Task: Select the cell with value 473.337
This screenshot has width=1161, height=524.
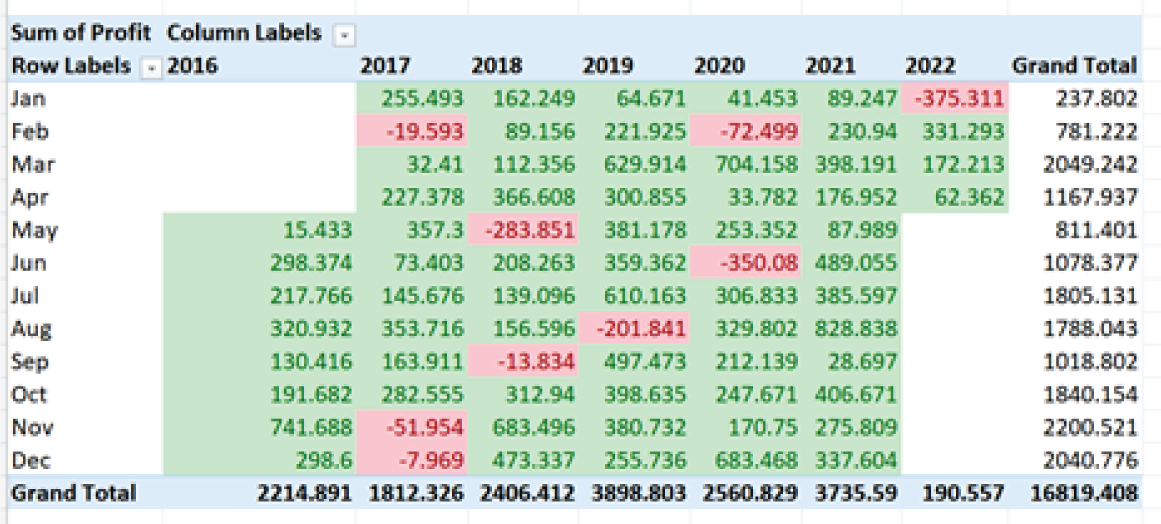Action: [524, 460]
